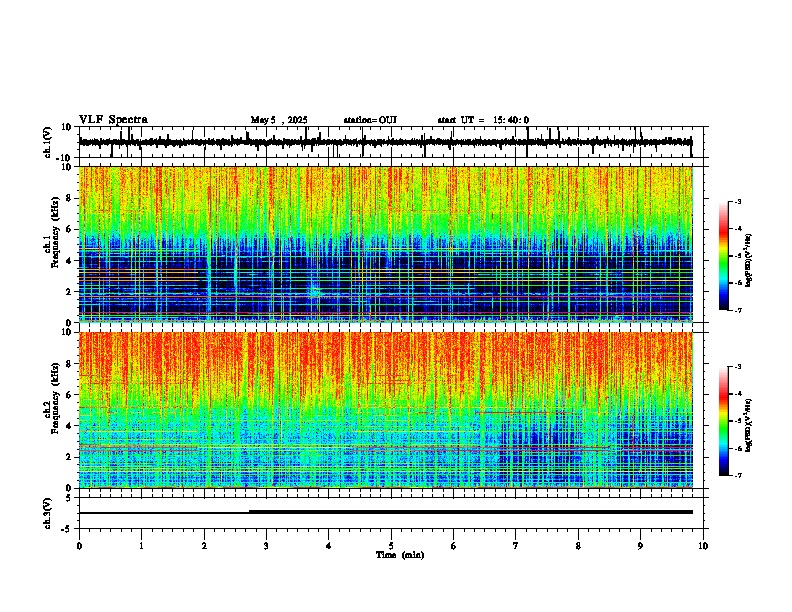Click the ch.1 spectrogram plot
The height and width of the screenshot is (612, 792).
(385, 244)
